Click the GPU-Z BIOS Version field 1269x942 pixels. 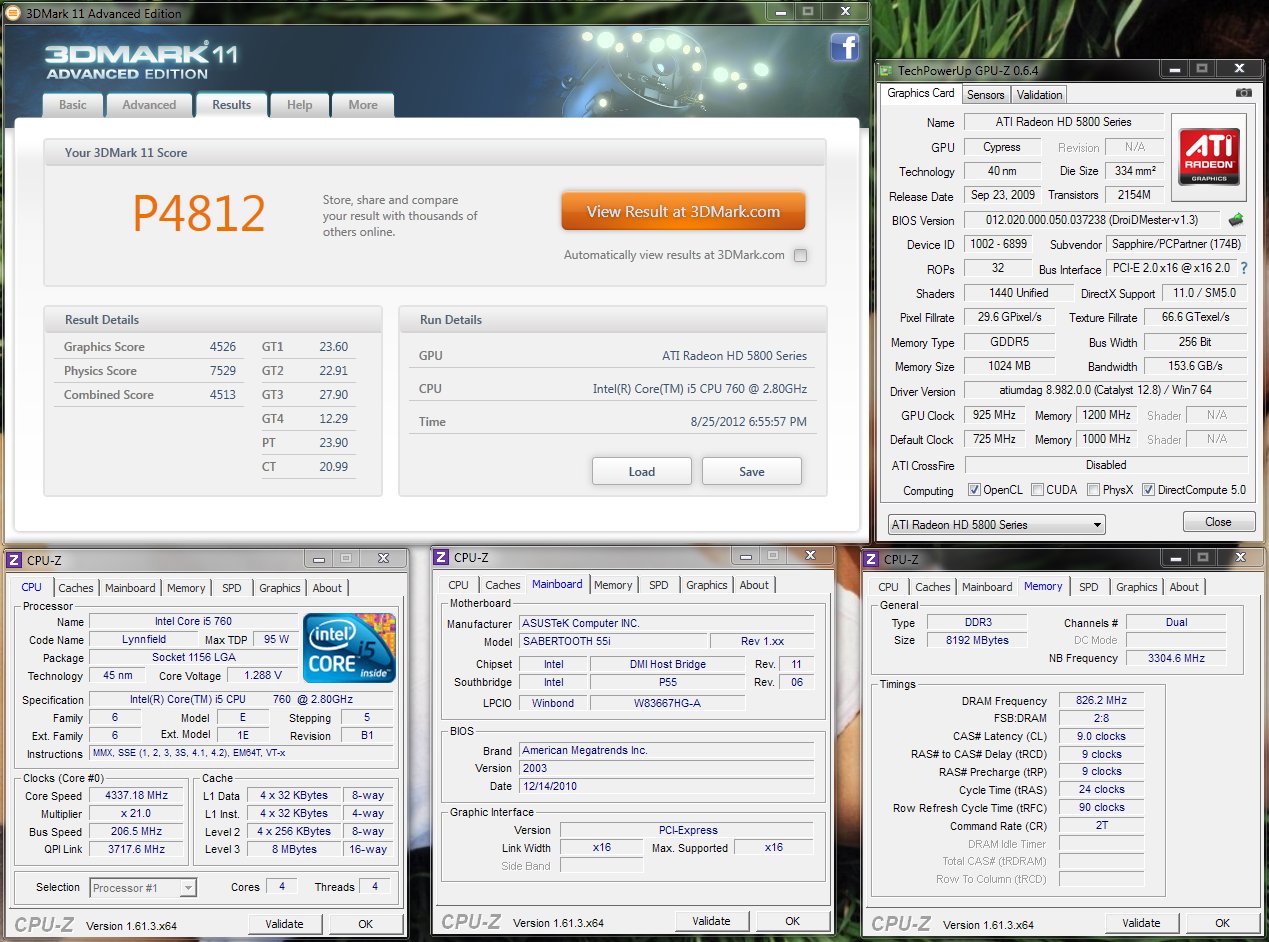click(x=1094, y=220)
